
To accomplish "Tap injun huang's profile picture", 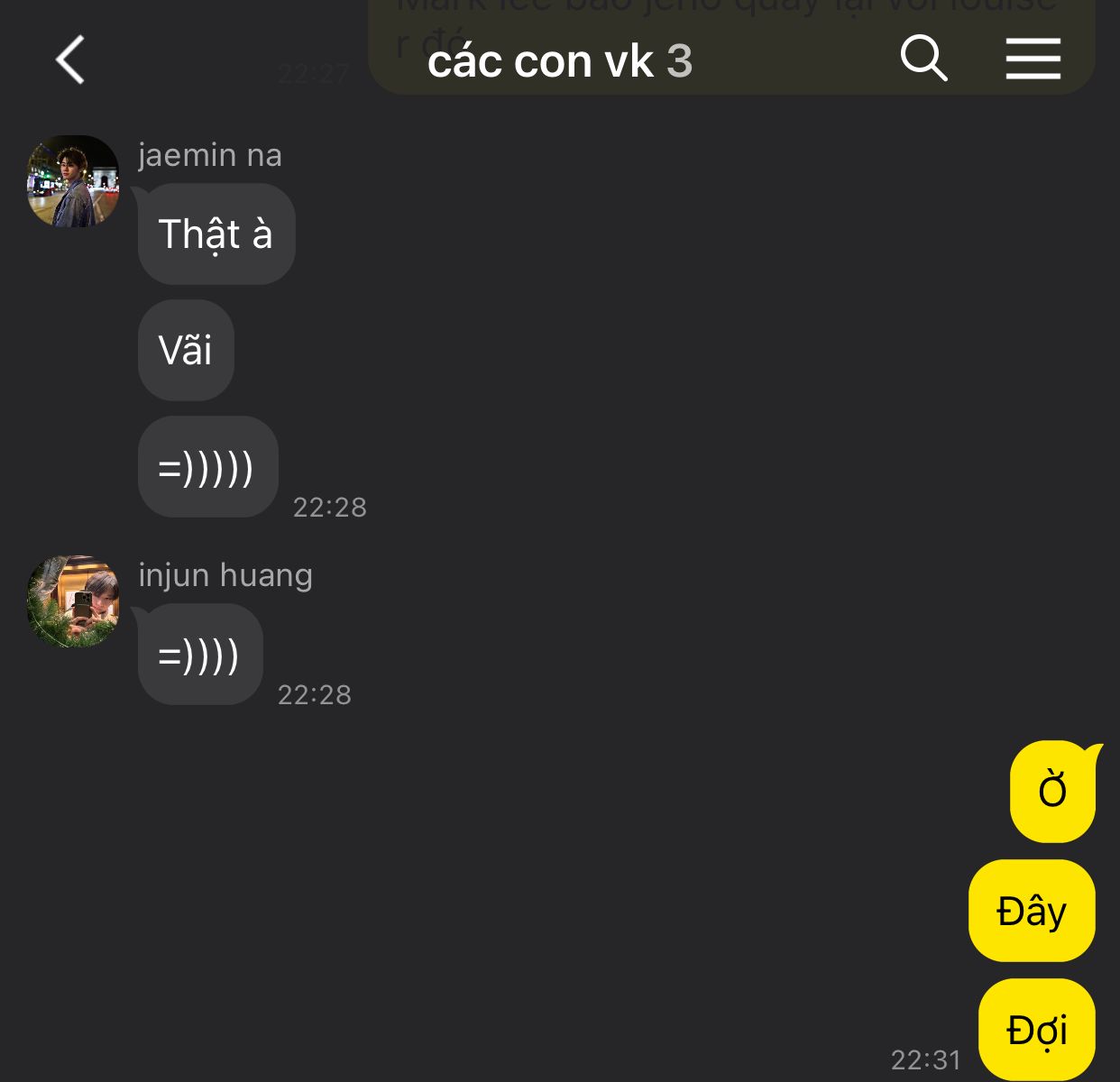I will (73, 601).
